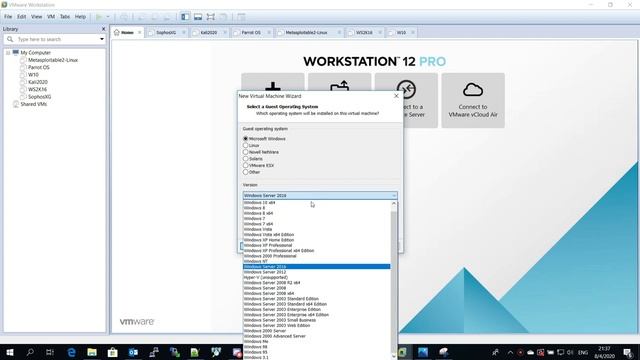Open Task View on the taskbar
640x360 pixels.
tap(50, 352)
